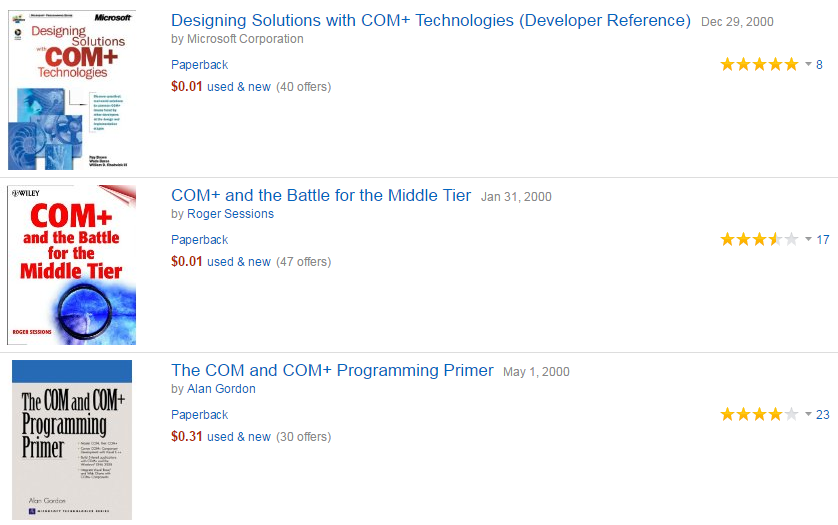
Task: Expand rating dropdown arrow beside 8 reviews
Action: [808, 64]
